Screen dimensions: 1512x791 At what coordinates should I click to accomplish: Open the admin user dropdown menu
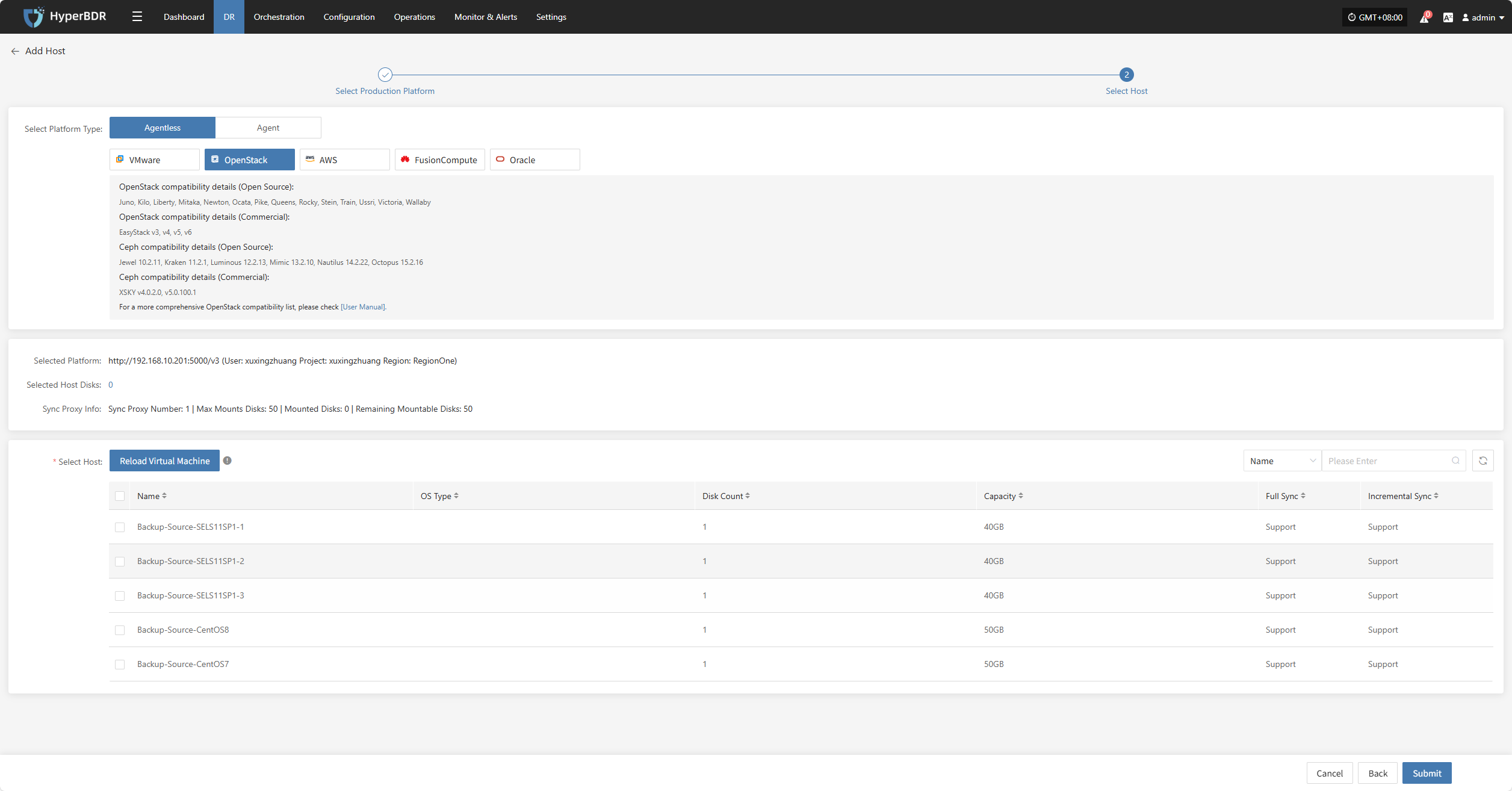tap(1483, 17)
